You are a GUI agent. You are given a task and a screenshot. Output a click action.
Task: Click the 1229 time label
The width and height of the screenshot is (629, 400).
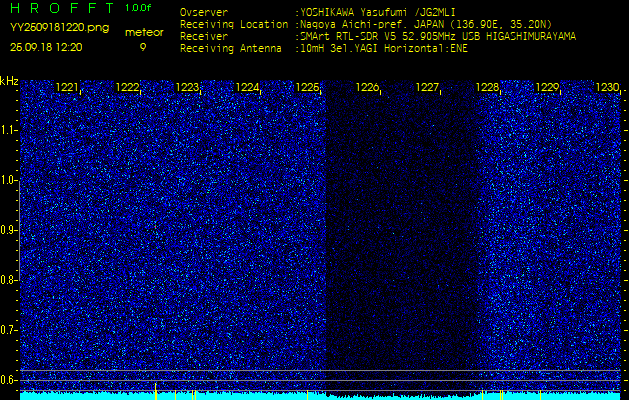(x=547, y=87)
